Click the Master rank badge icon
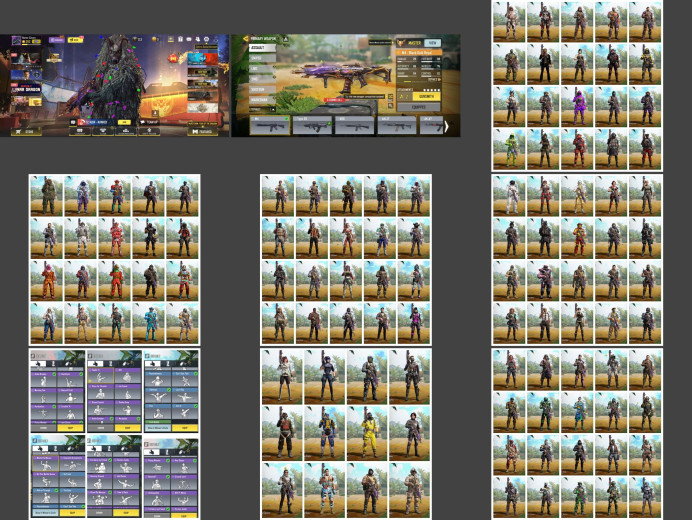The width and height of the screenshot is (692, 520). [401, 43]
